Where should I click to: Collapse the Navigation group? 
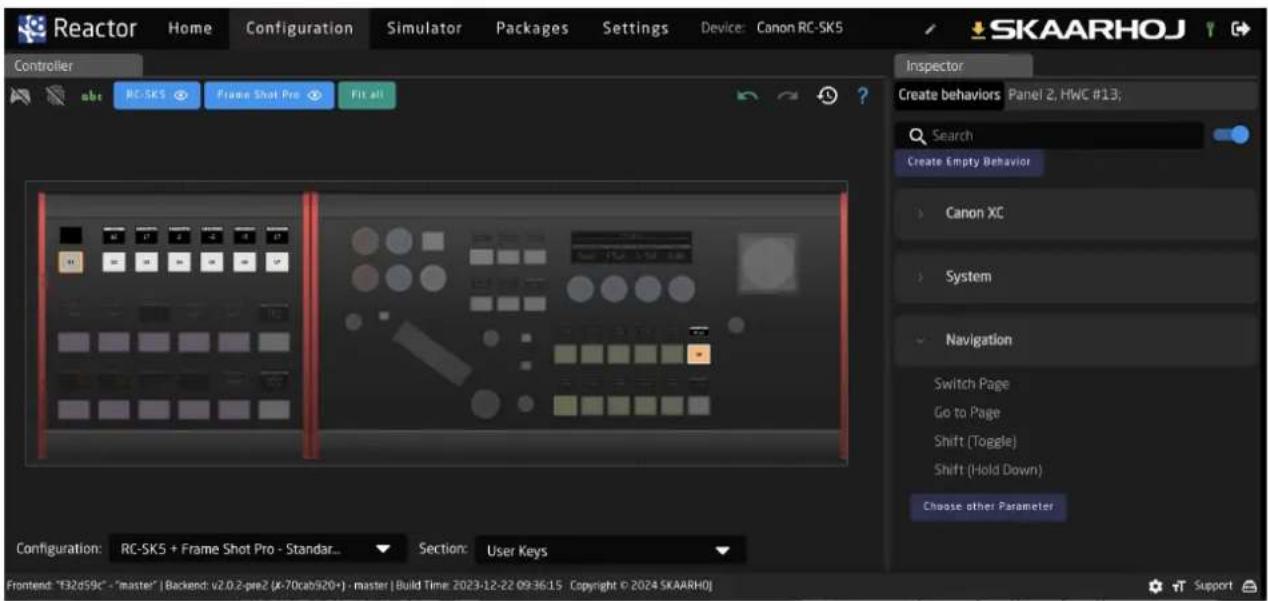point(1075,340)
